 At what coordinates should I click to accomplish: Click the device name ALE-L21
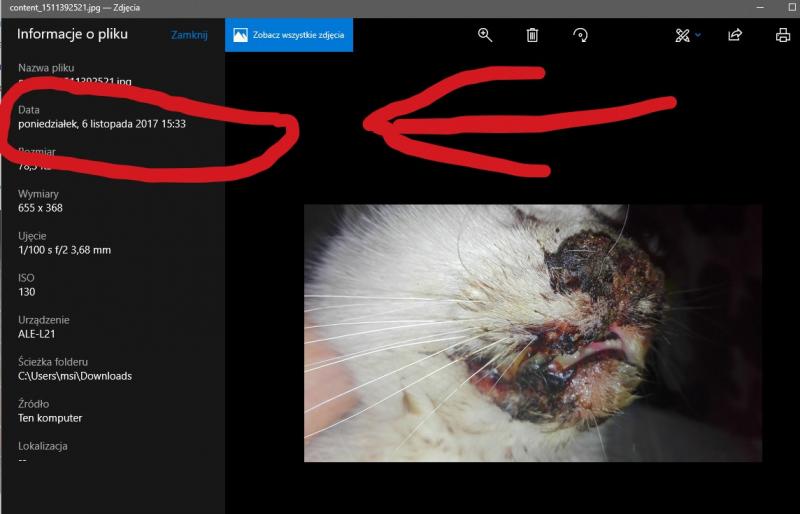click(x=38, y=334)
